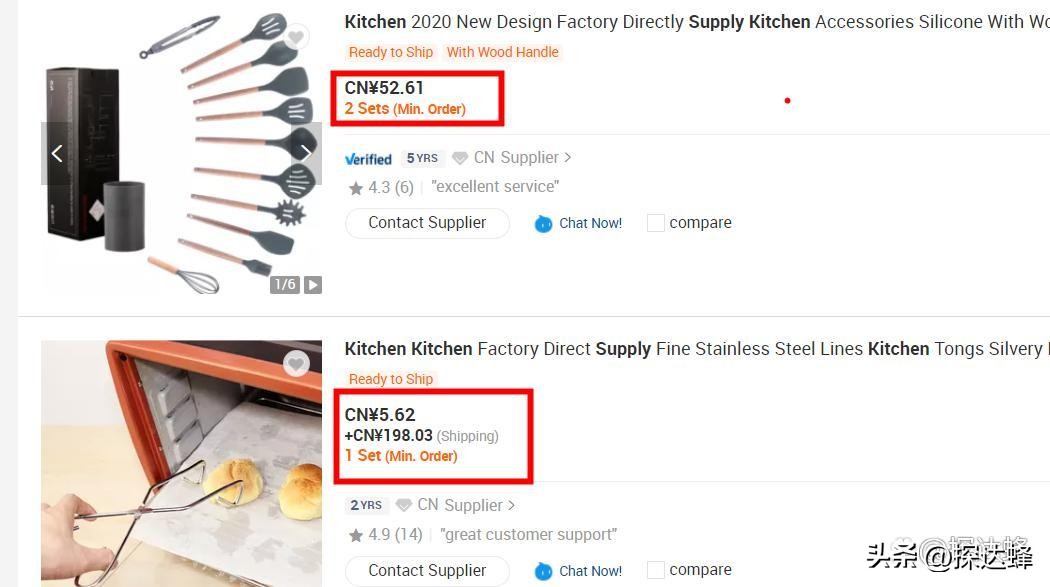This screenshot has width=1050, height=587.
Task: Start Chat Now for kitchen tongs
Action: coord(579,571)
